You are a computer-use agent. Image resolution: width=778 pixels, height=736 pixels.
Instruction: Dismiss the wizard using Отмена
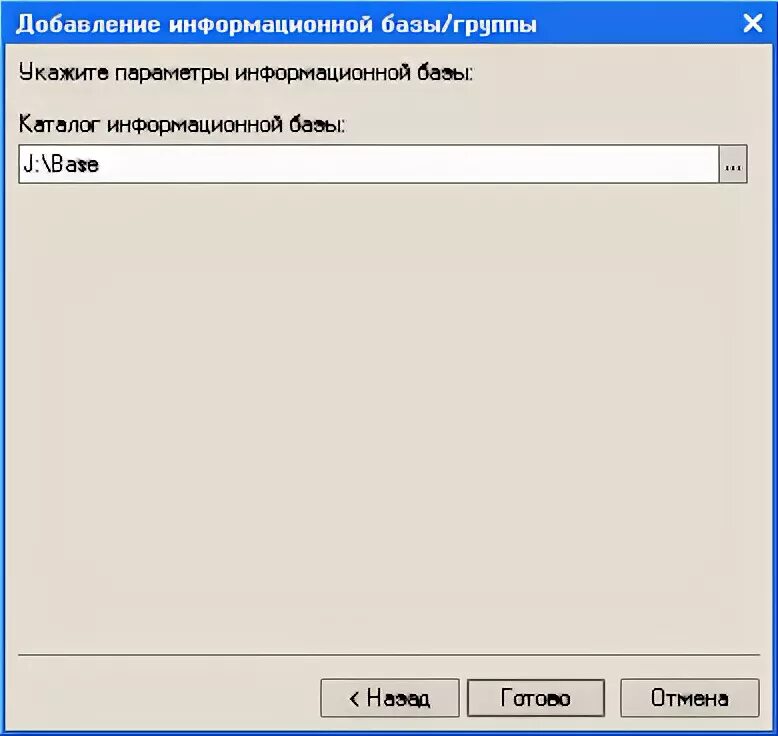[690, 698]
